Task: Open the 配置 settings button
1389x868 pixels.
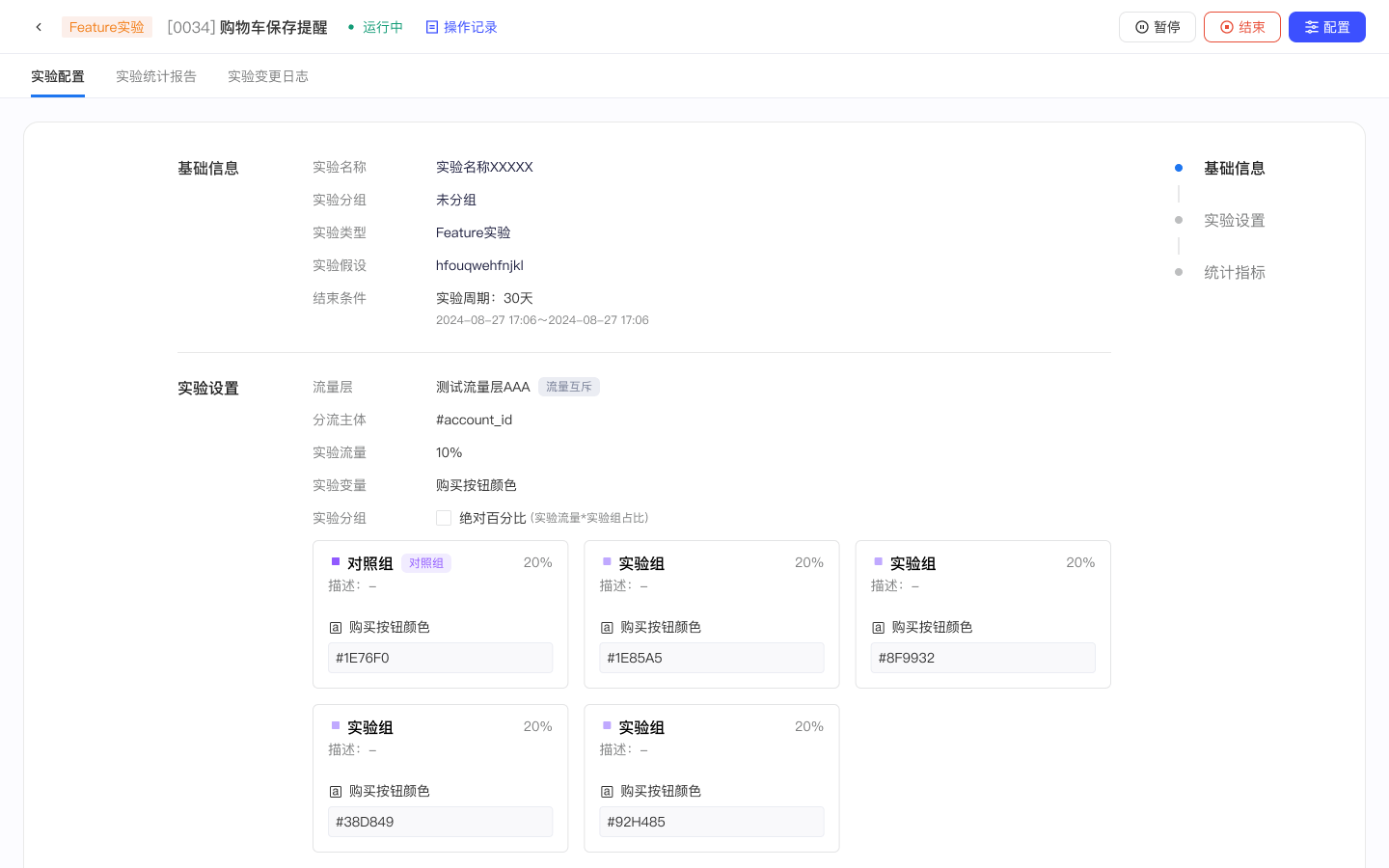Action: (1327, 27)
